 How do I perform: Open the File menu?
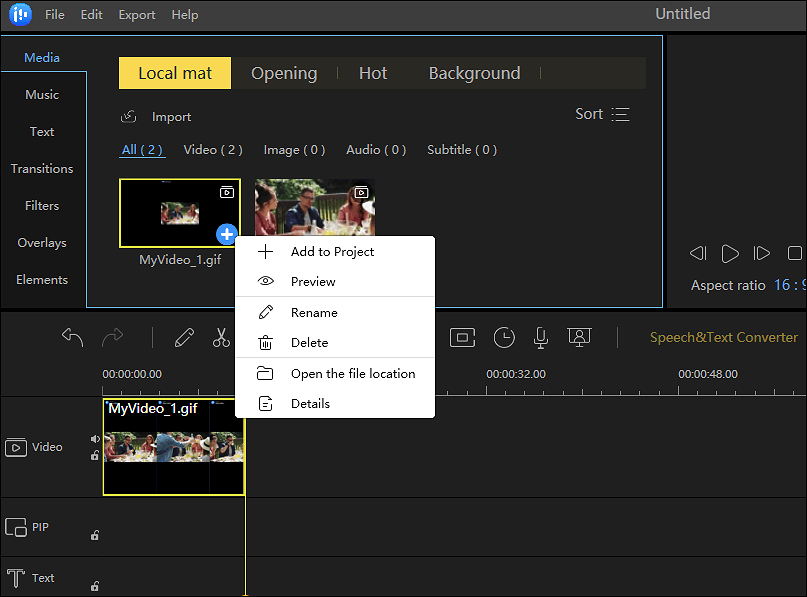55,15
